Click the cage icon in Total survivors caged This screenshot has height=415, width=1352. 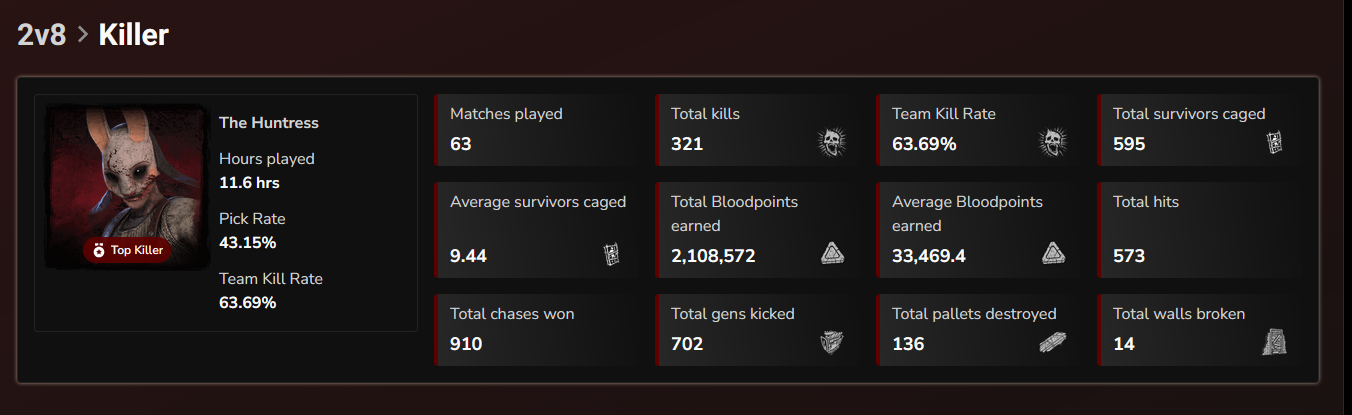pos(1273,142)
